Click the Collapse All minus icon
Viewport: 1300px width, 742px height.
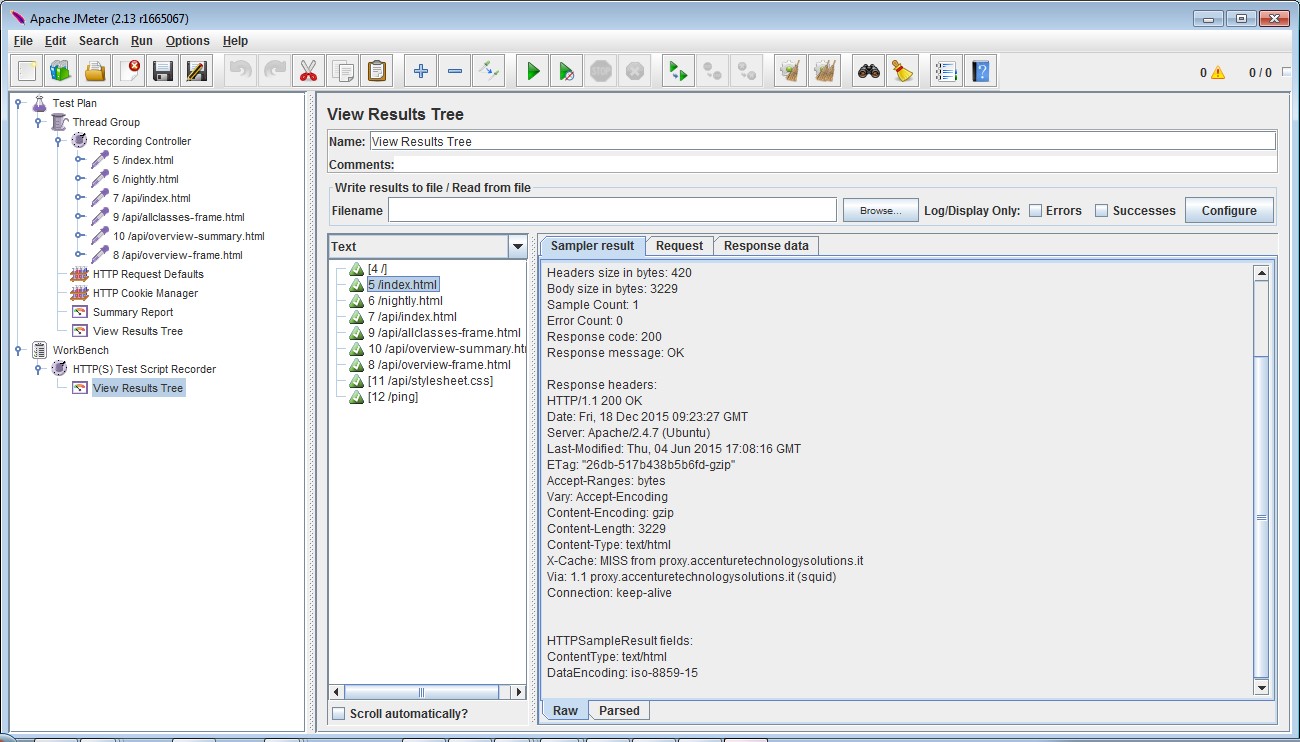(455, 71)
